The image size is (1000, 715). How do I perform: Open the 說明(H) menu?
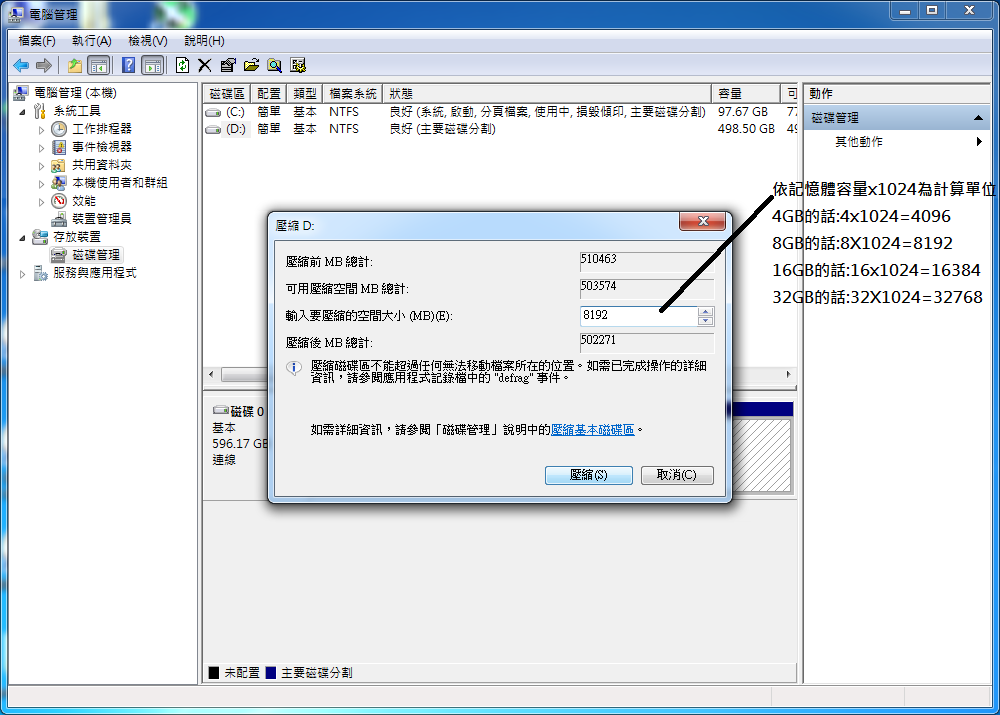point(204,41)
